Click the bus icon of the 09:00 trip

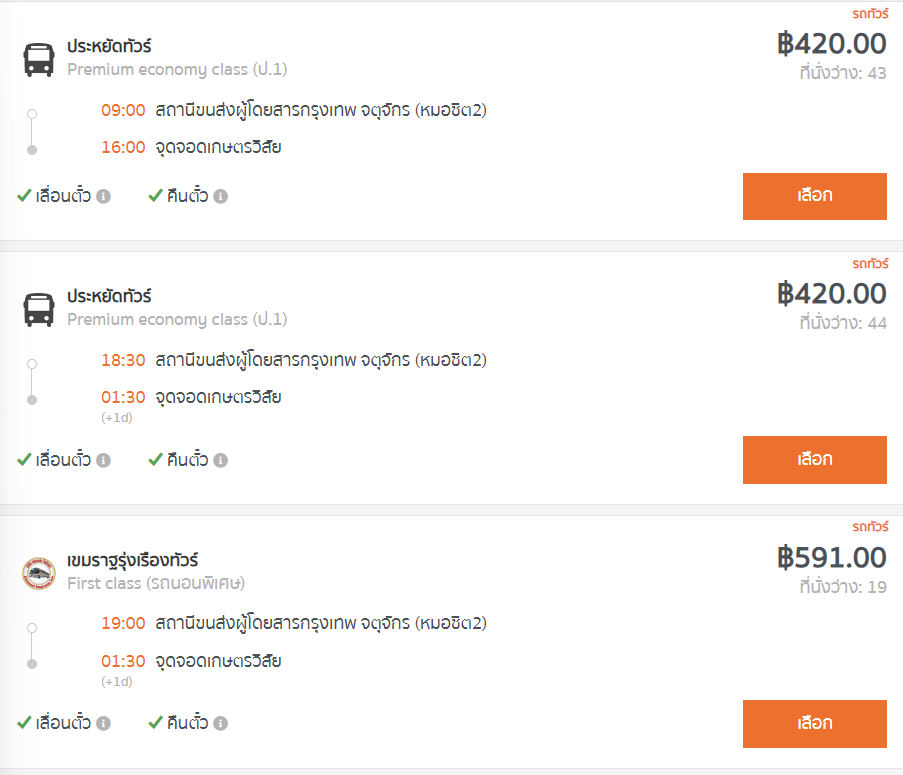[39, 59]
